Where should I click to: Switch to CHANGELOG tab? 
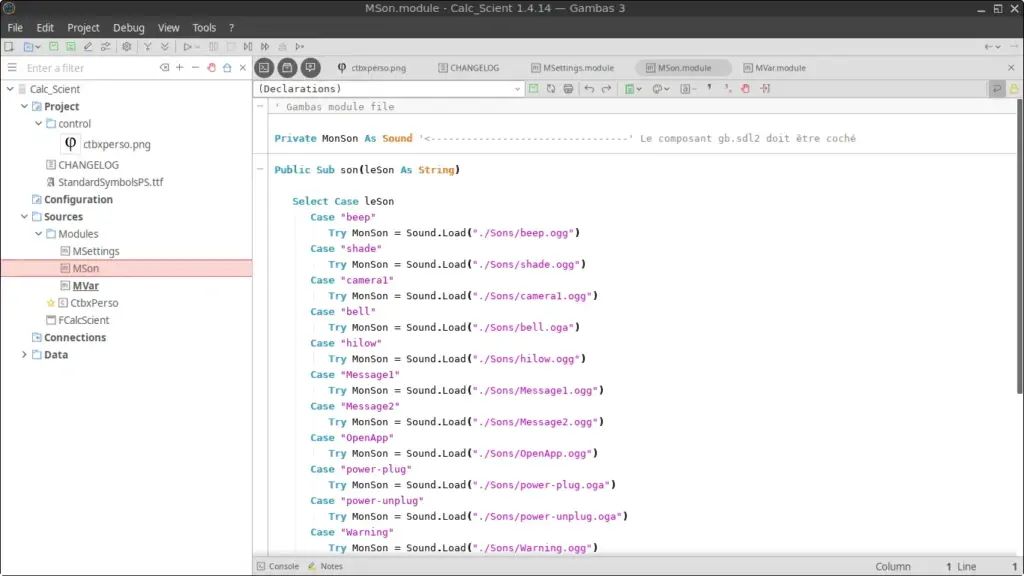469,68
